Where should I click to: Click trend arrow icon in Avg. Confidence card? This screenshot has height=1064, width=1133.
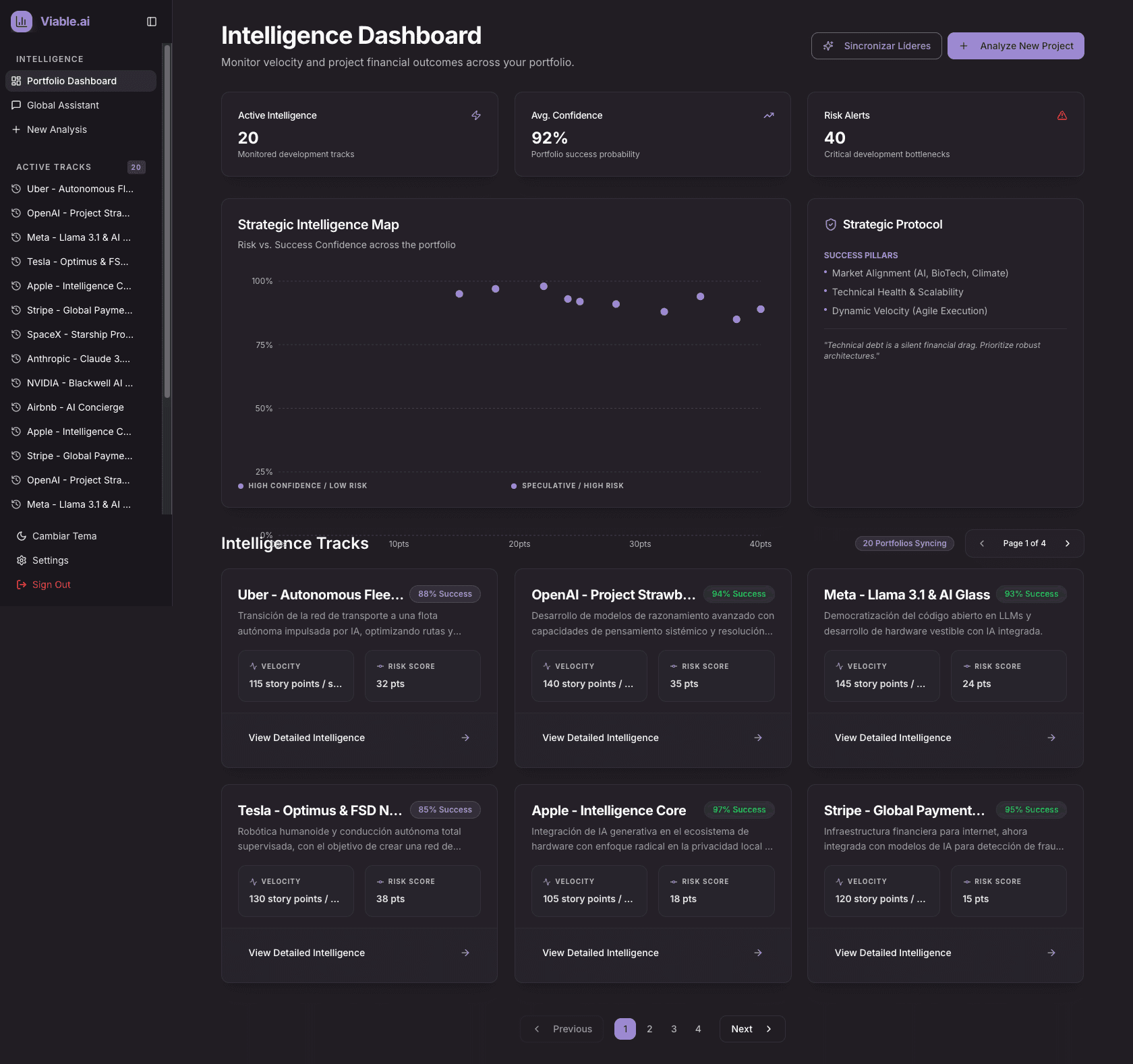(769, 115)
